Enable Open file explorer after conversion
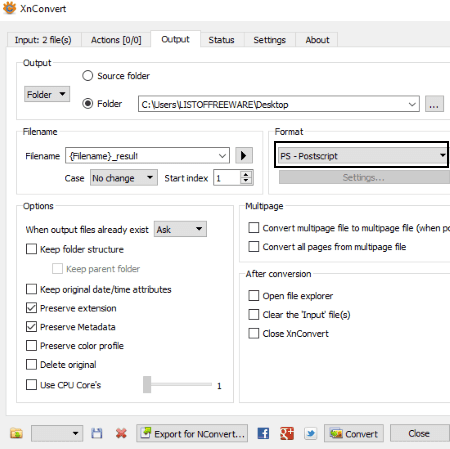 click(x=254, y=295)
